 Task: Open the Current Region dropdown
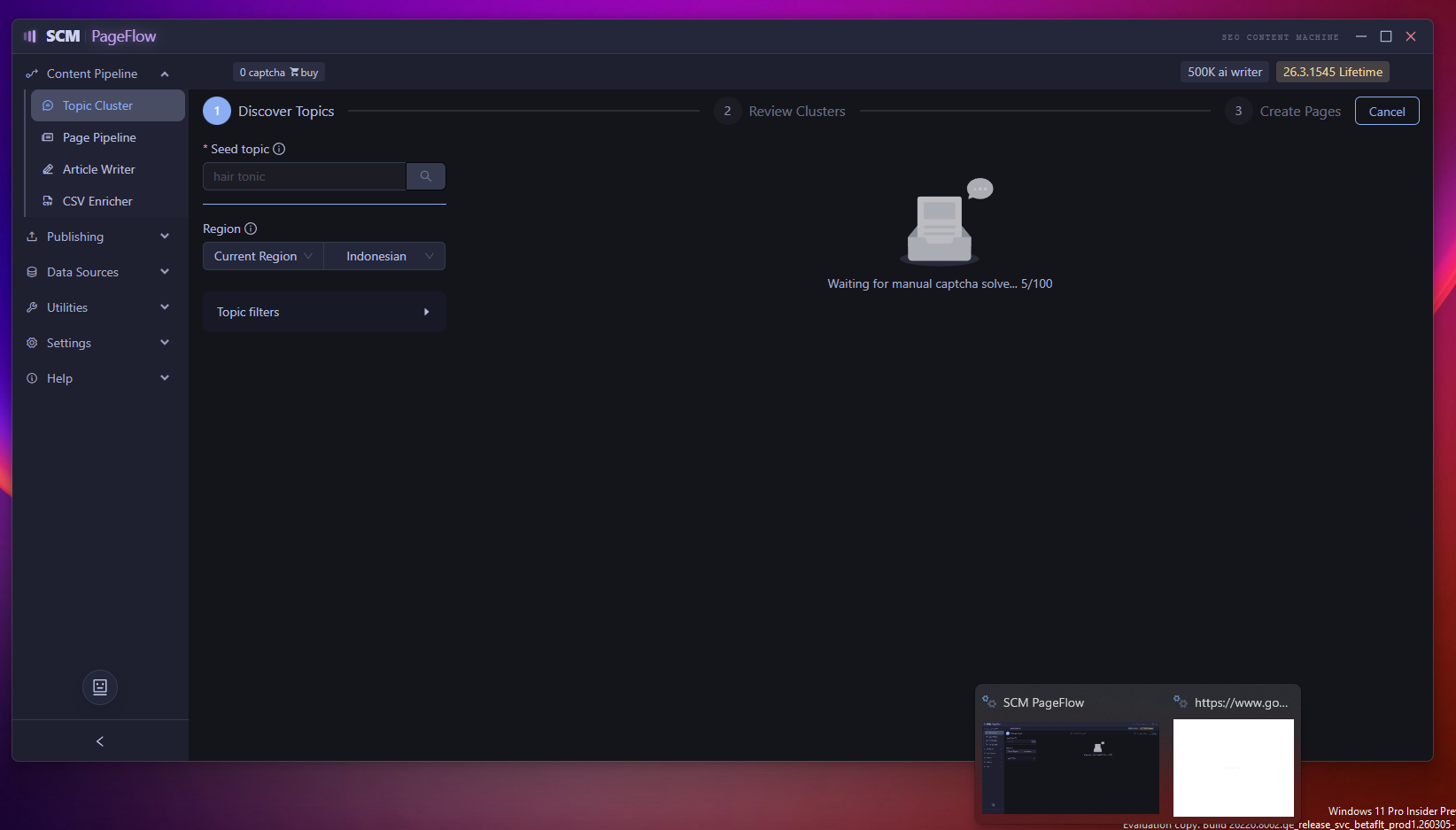[x=263, y=256]
